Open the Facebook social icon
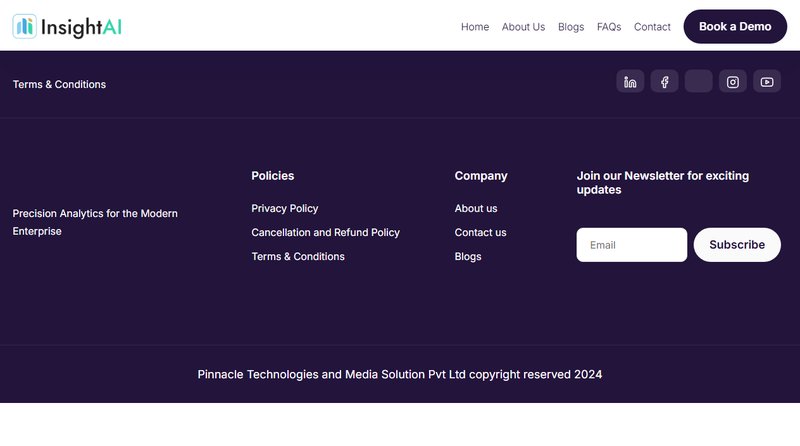This screenshot has height=446, width=800. (664, 82)
